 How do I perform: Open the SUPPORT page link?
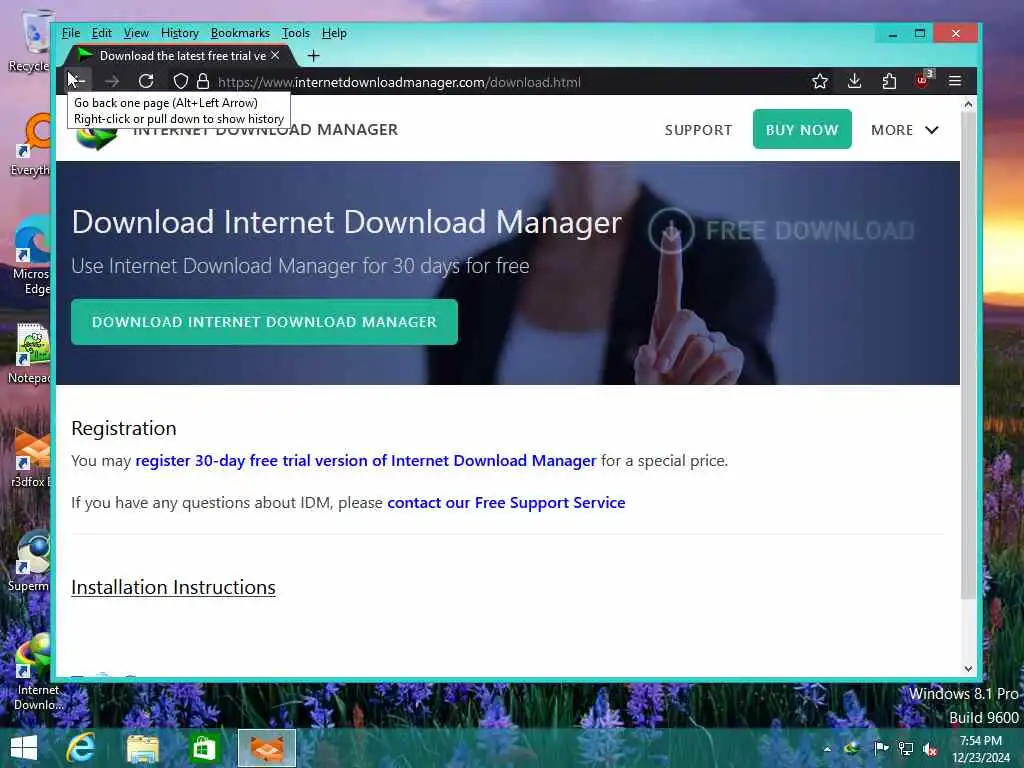(698, 130)
